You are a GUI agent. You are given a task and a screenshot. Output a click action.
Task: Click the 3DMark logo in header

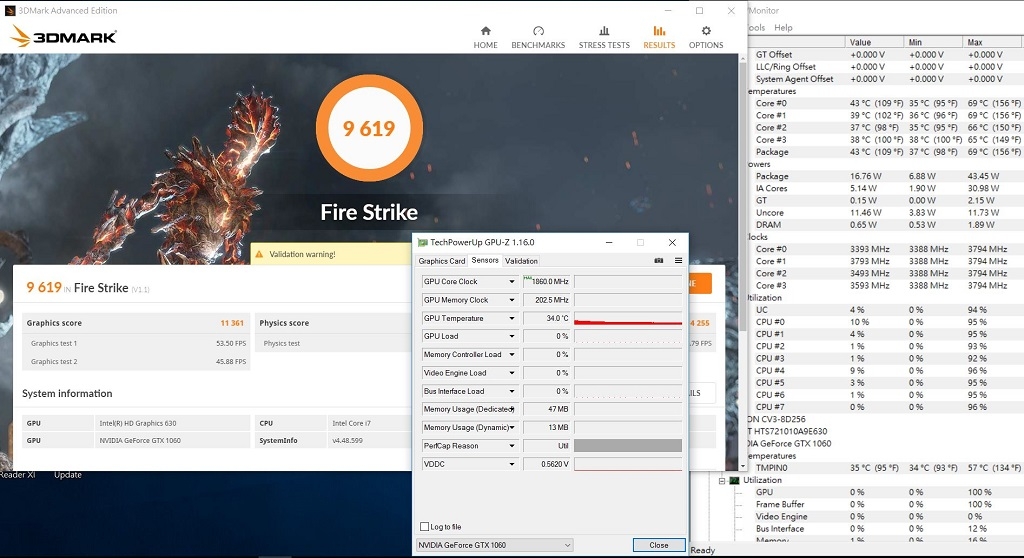pos(64,37)
